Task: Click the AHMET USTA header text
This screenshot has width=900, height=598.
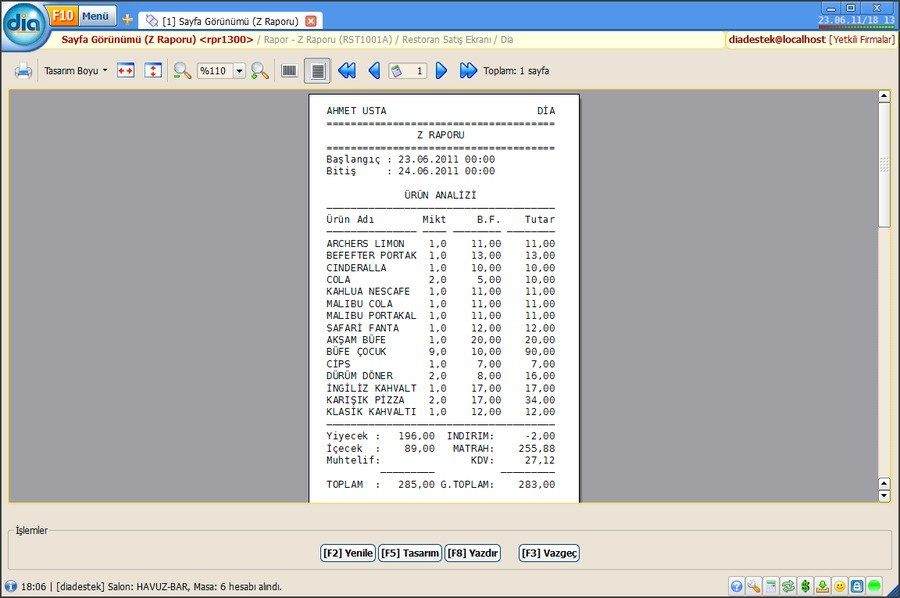Action: [356, 111]
